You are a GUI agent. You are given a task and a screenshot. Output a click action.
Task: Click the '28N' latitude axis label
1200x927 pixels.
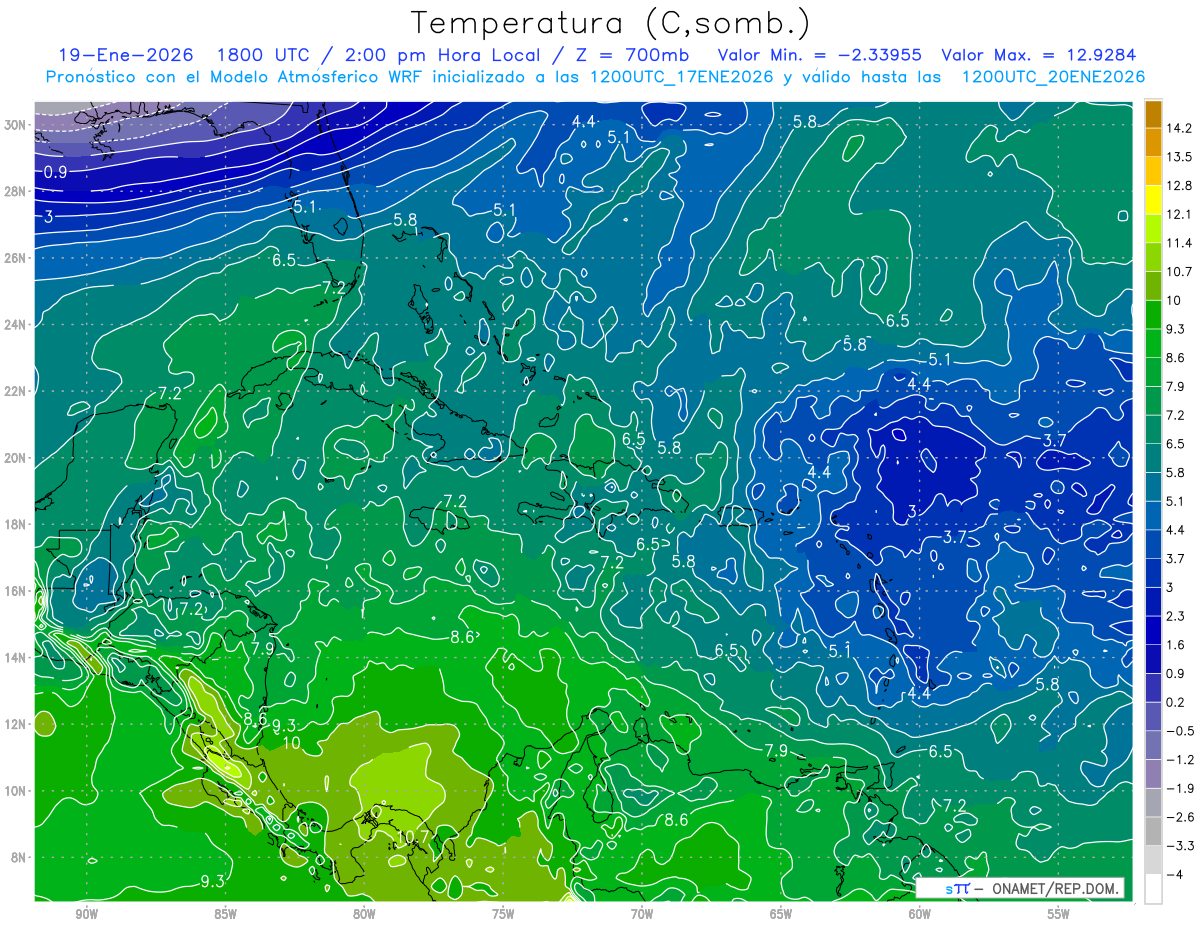[15, 191]
